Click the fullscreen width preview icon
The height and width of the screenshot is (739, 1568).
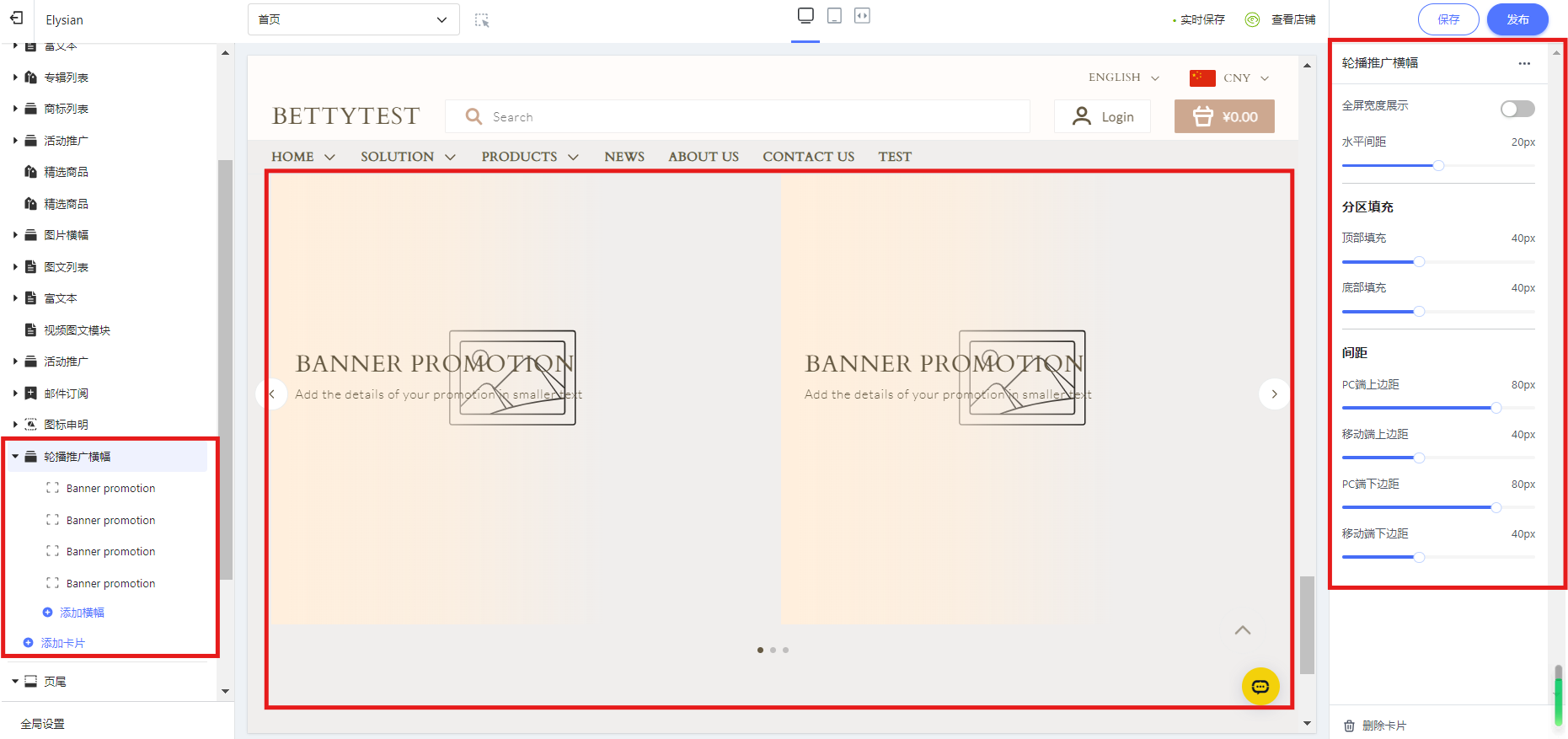[862, 16]
